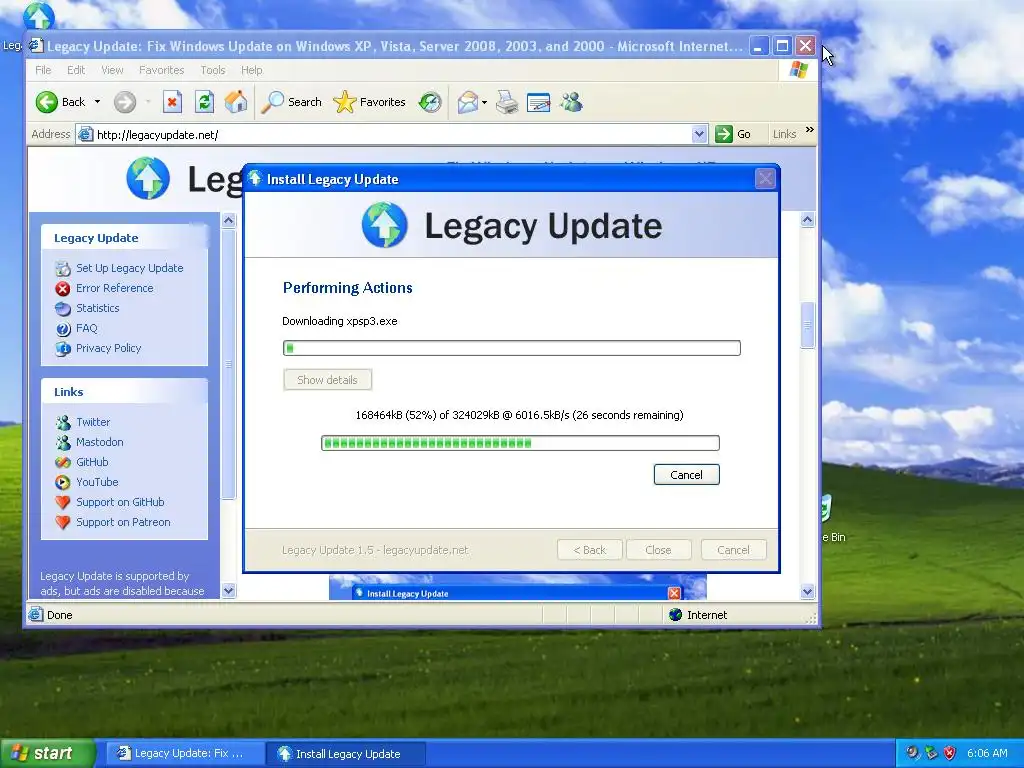The image size is (1024, 768).
Task: Go to the Home page icon
Action: (236, 102)
